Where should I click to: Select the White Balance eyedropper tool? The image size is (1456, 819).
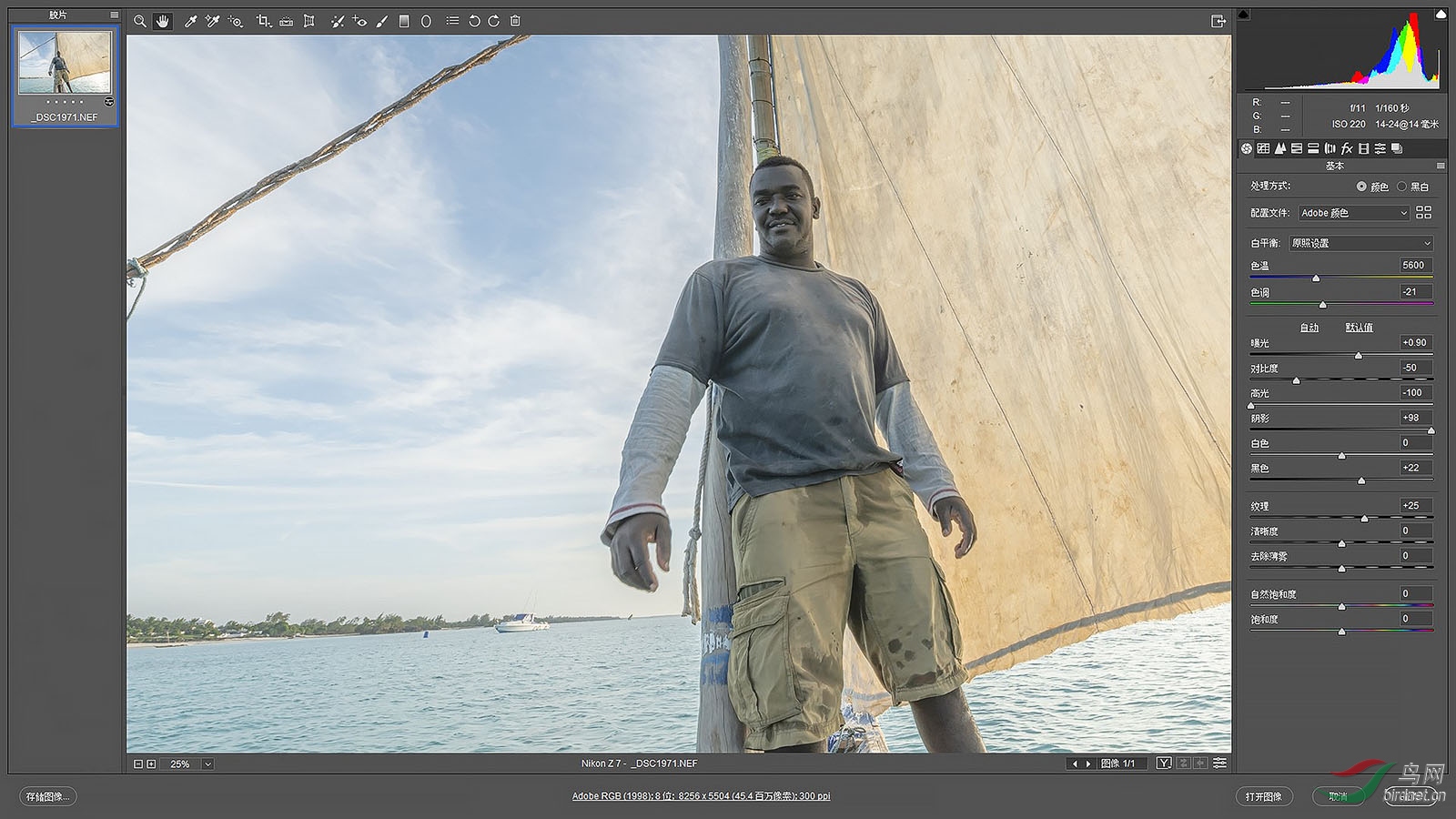click(190, 21)
